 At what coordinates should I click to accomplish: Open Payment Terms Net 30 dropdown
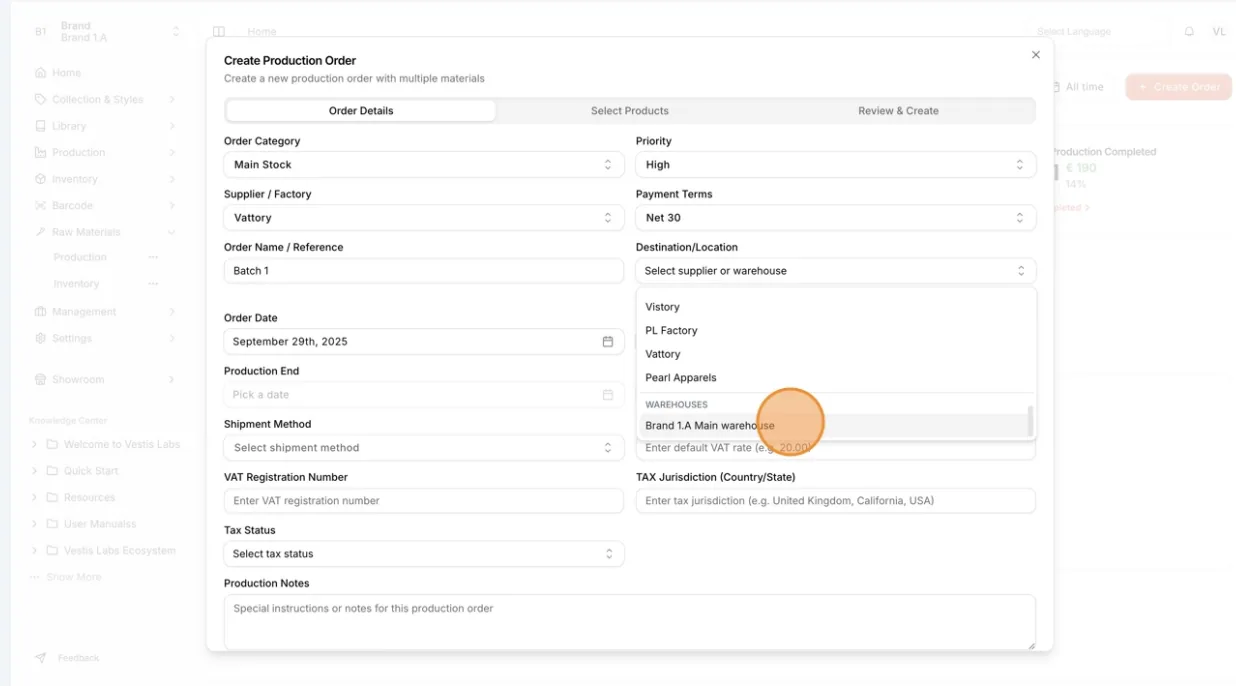click(836, 218)
